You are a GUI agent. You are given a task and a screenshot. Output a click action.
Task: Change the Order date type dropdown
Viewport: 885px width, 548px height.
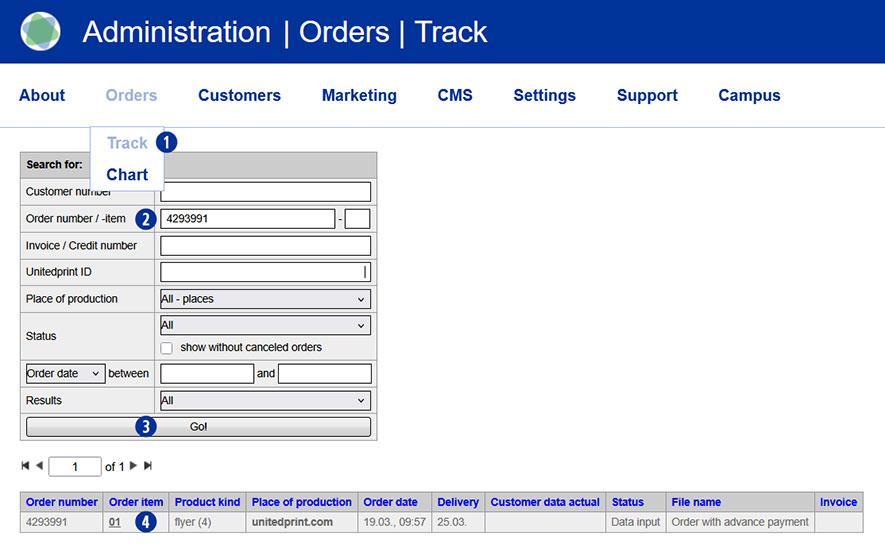(x=64, y=374)
